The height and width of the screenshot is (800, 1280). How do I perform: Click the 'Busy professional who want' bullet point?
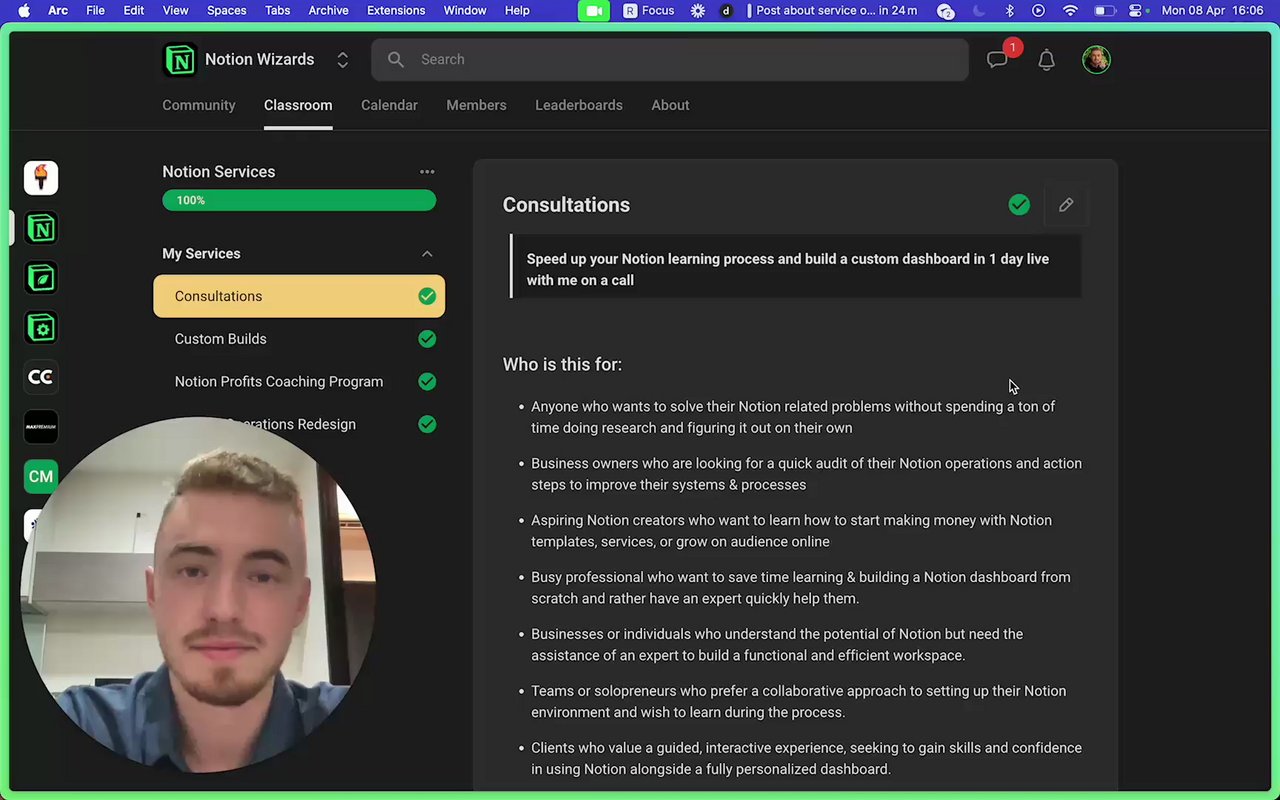(x=800, y=588)
